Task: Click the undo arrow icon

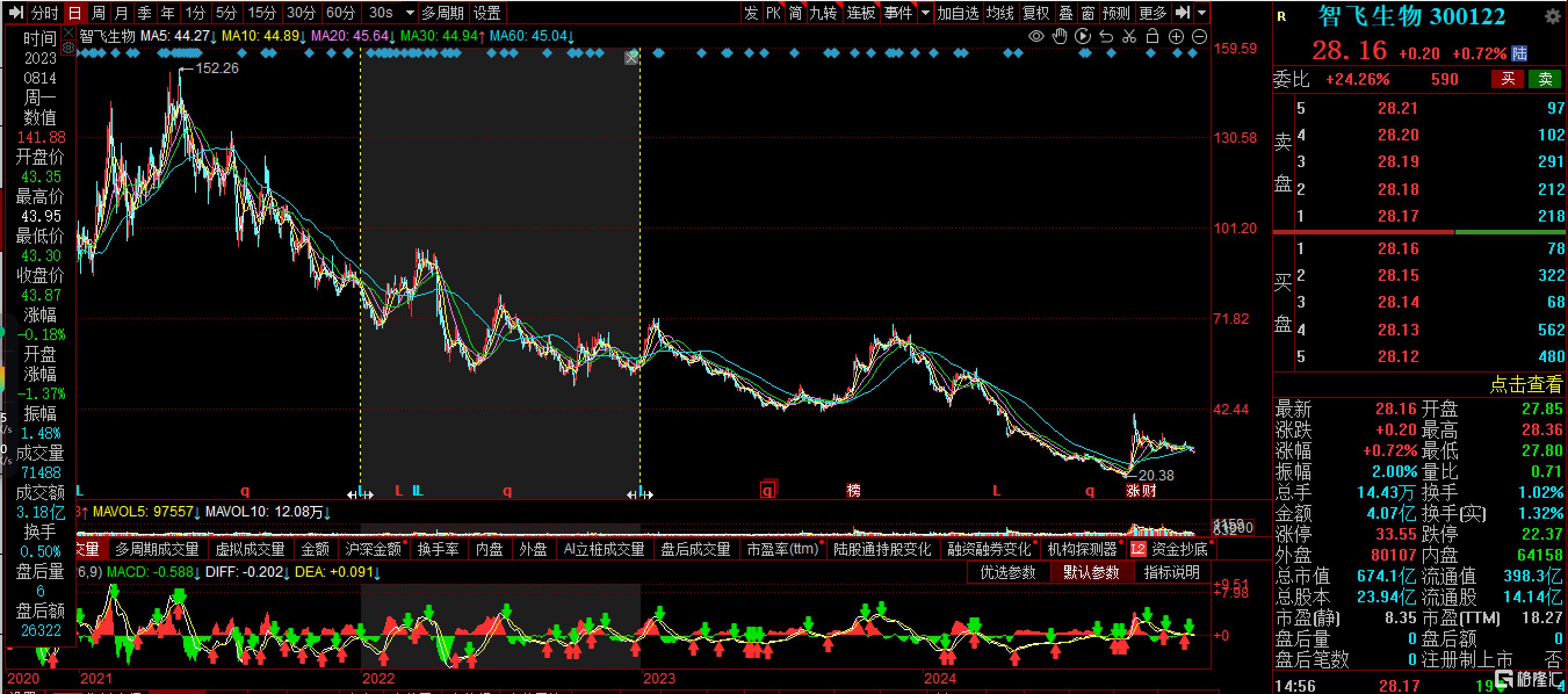Action: coord(1106,37)
